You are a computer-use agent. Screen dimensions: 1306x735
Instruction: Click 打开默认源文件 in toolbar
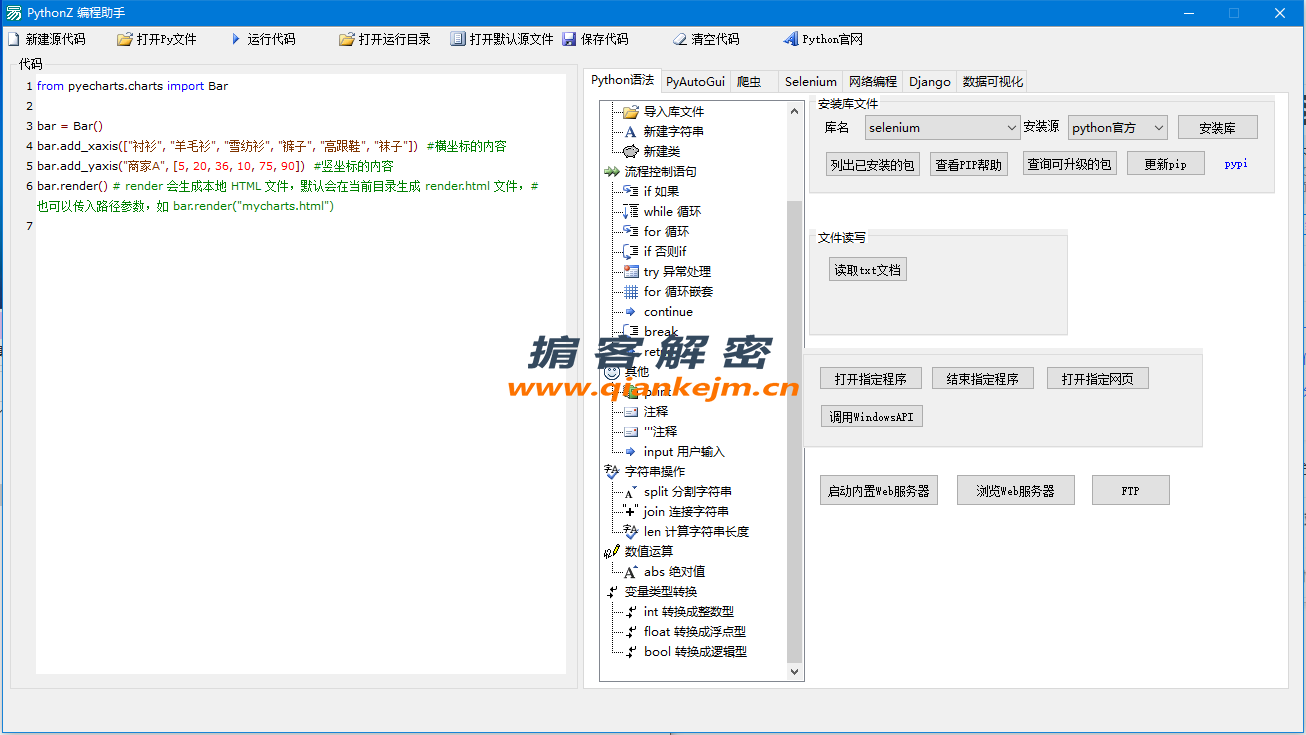click(502, 40)
